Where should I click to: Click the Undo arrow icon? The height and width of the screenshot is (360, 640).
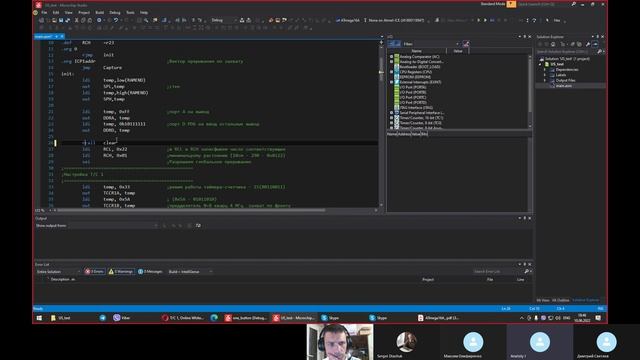click(x=116, y=20)
